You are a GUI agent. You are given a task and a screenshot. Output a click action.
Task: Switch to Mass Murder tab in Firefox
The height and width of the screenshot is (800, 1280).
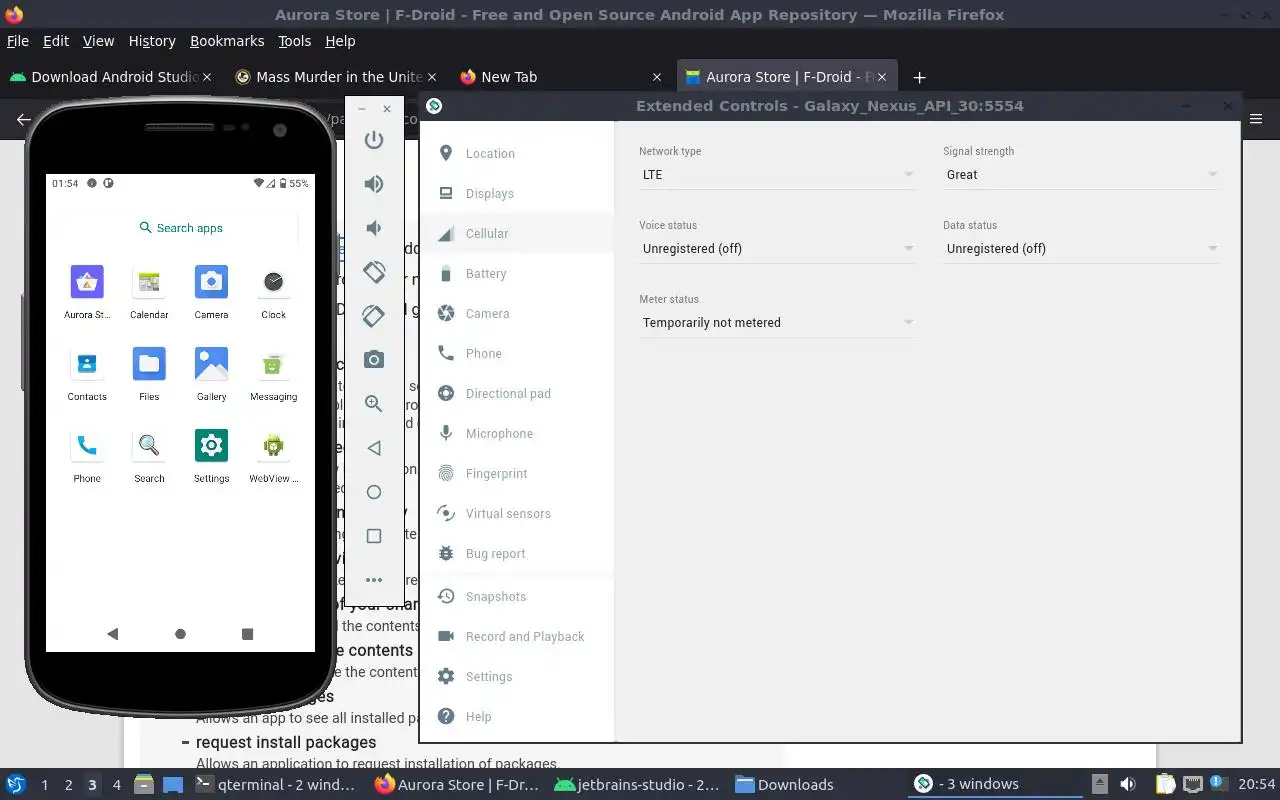click(335, 77)
